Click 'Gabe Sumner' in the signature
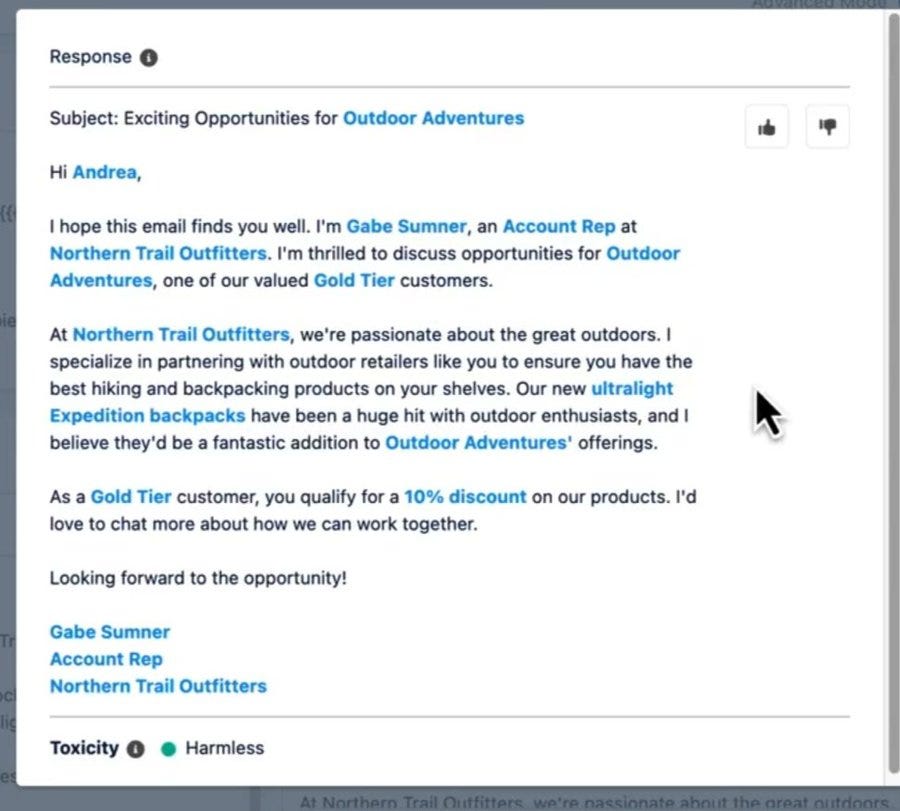 (110, 632)
